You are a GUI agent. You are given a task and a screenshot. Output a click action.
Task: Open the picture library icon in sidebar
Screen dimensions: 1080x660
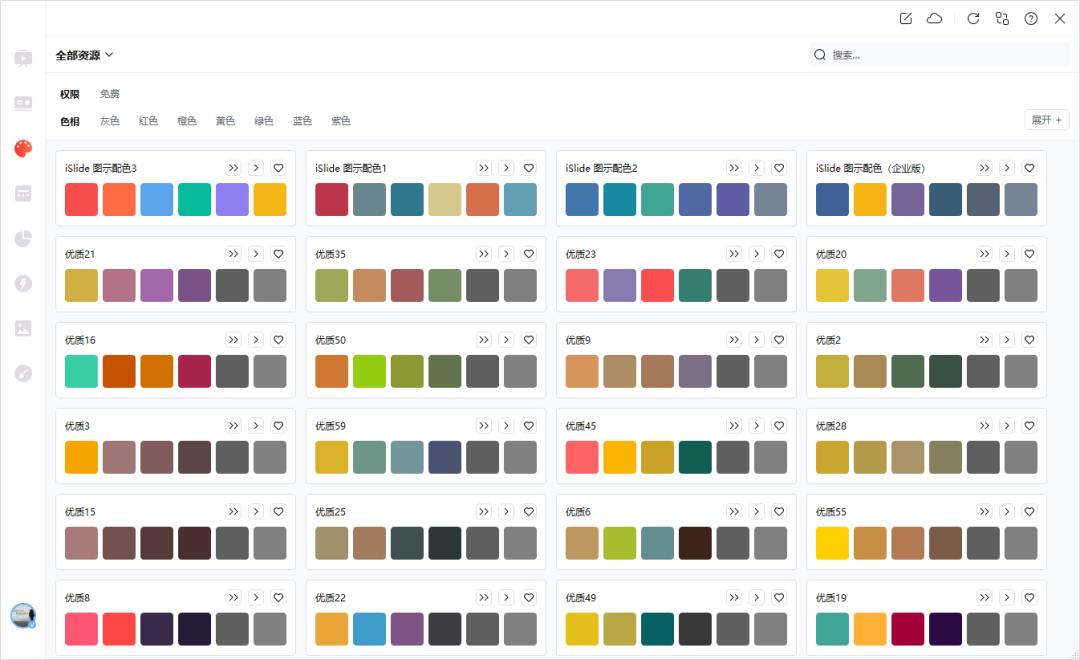click(x=23, y=328)
